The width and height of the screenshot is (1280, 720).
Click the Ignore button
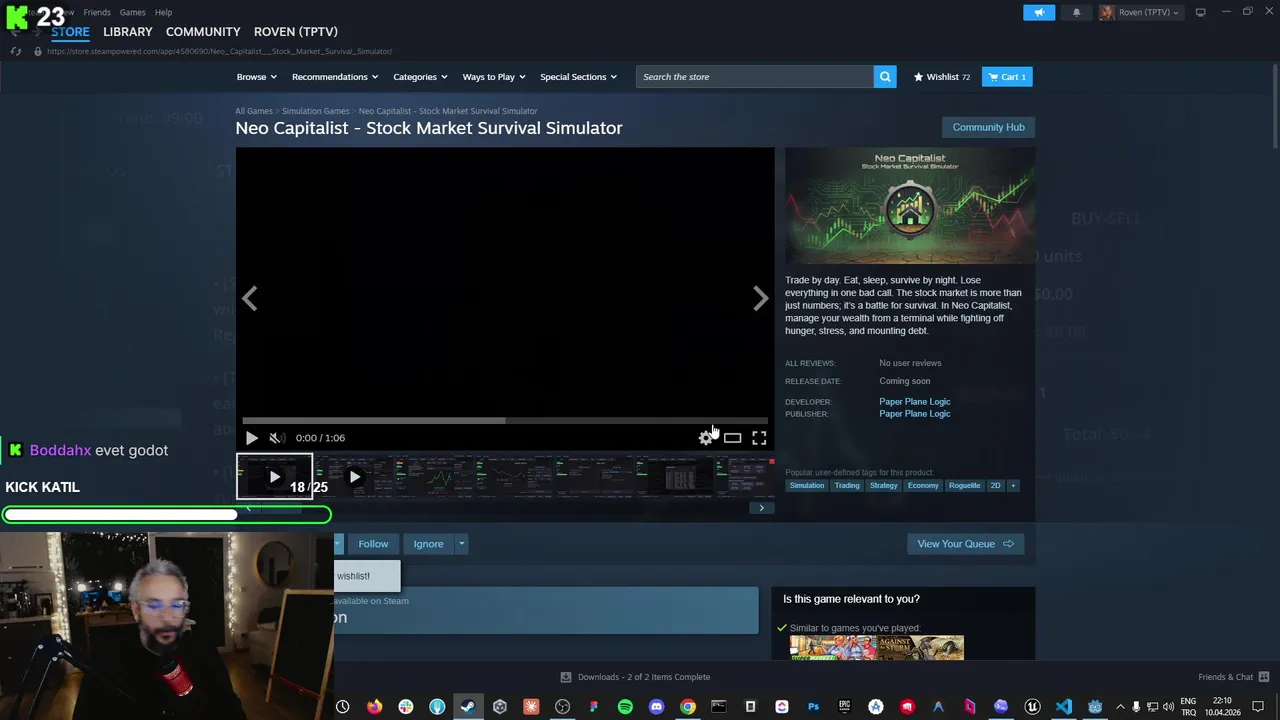428,544
